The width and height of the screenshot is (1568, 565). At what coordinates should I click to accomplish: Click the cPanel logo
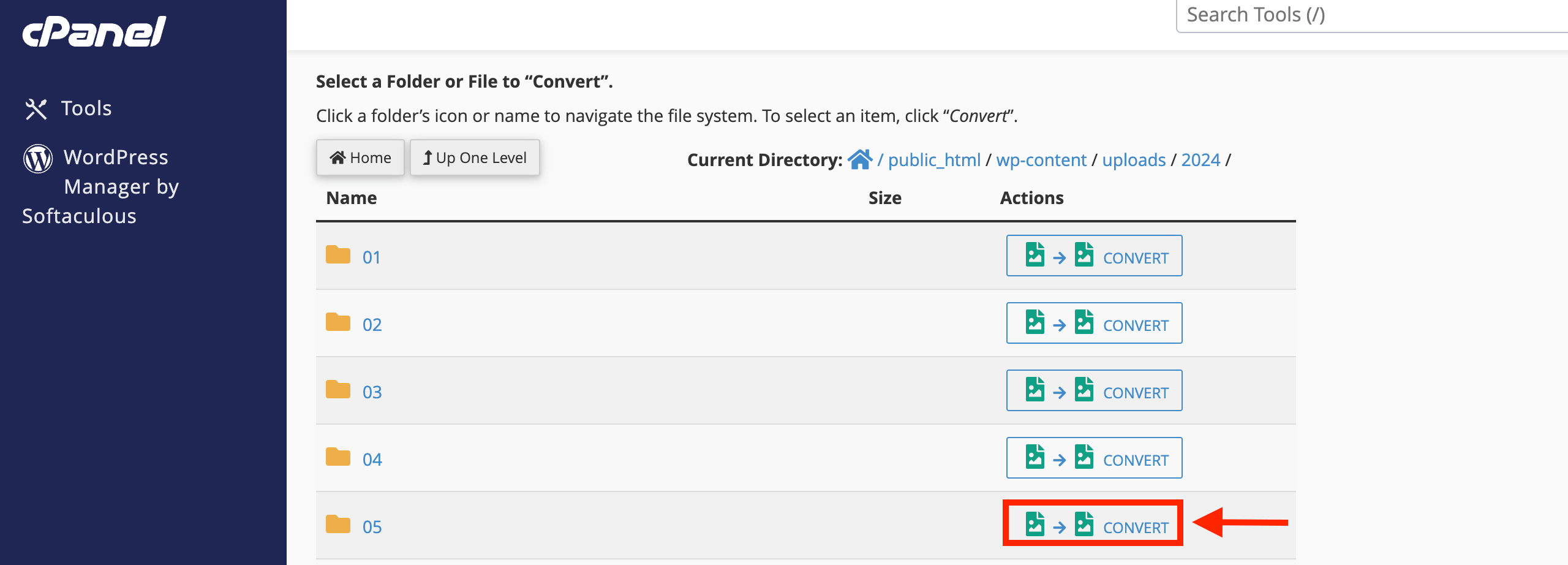pyautogui.click(x=94, y=31)
